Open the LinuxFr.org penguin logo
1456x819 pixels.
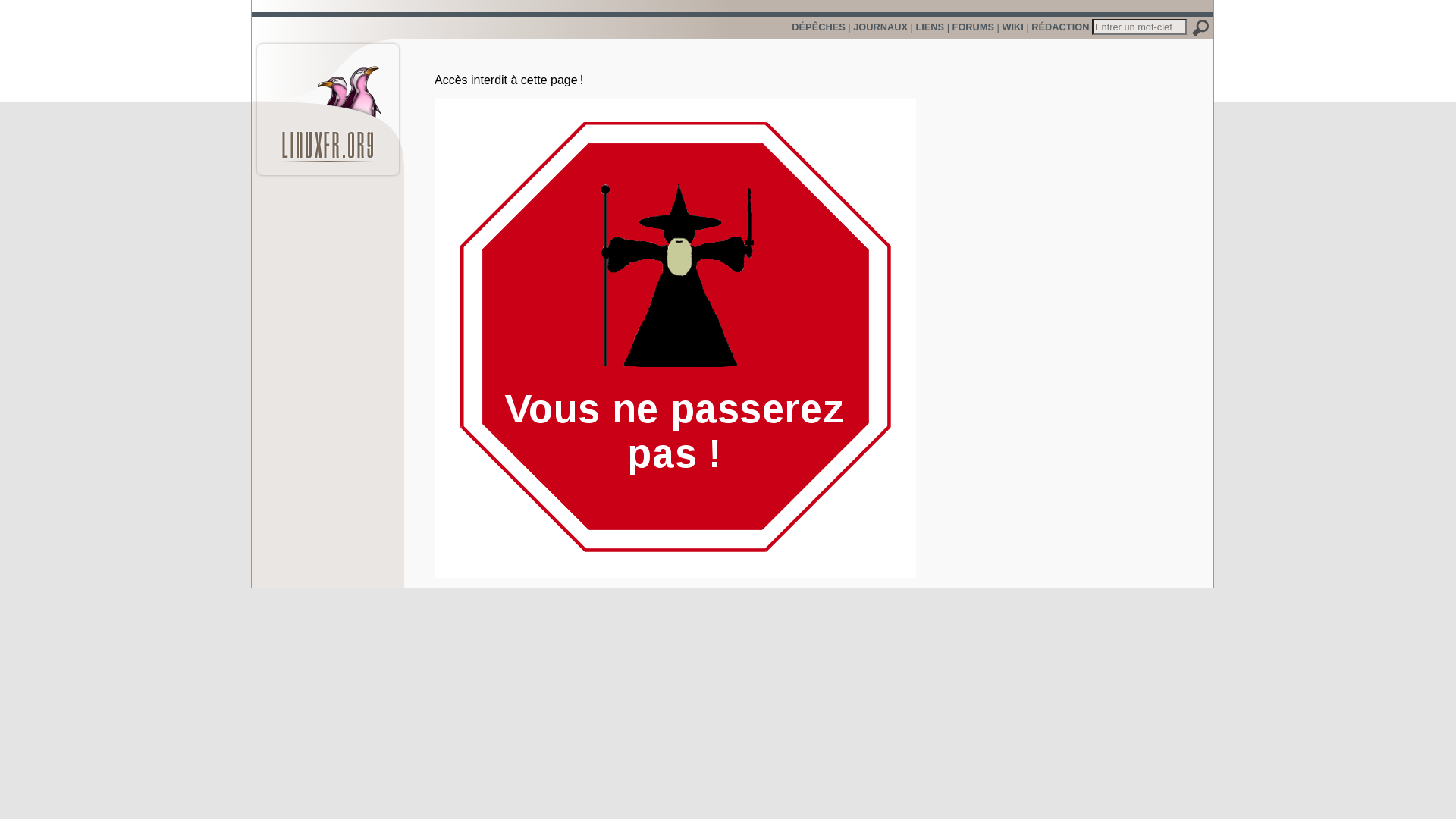click(328, 110)
